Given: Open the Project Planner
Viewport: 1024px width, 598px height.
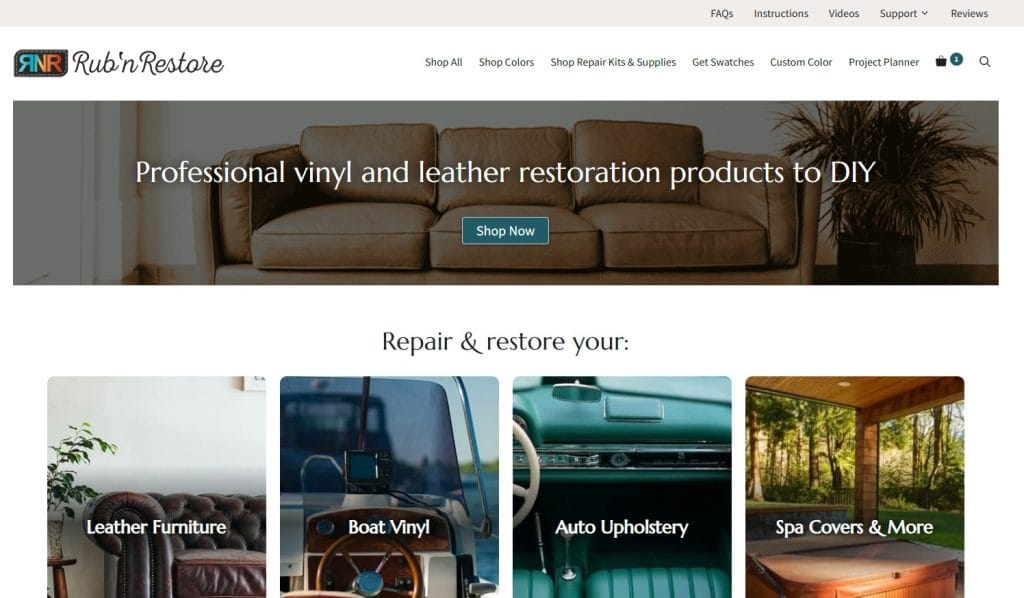Looking at the screenshot, I should coord(884,62).
